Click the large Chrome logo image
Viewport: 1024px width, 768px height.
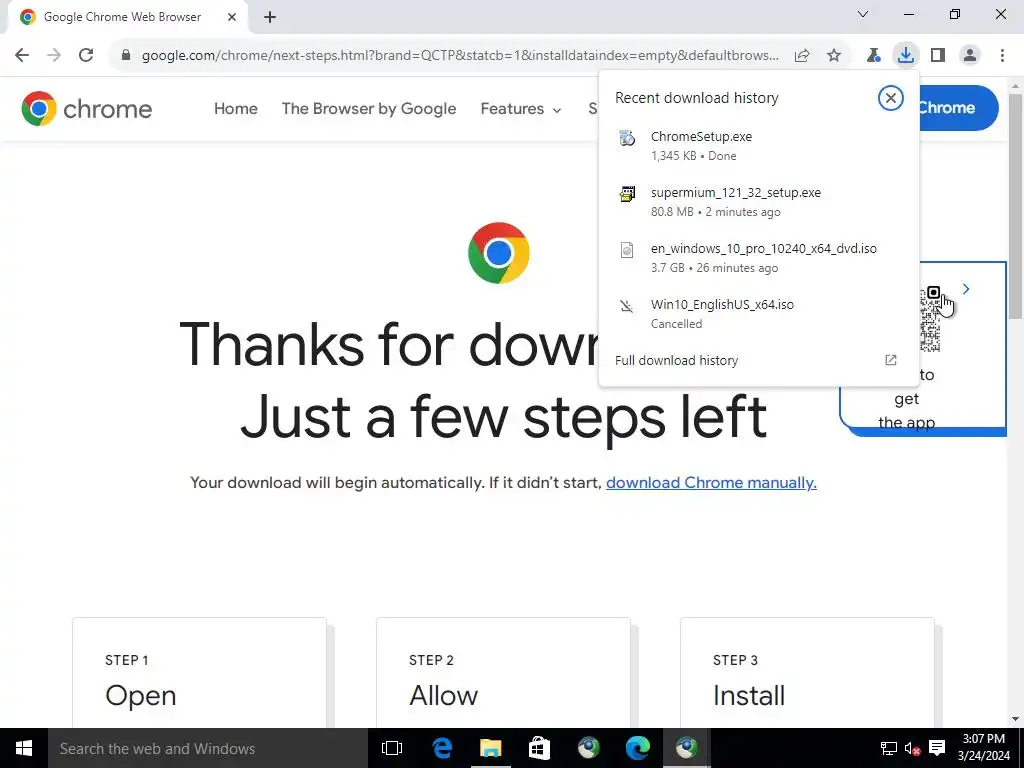(499, 253)
